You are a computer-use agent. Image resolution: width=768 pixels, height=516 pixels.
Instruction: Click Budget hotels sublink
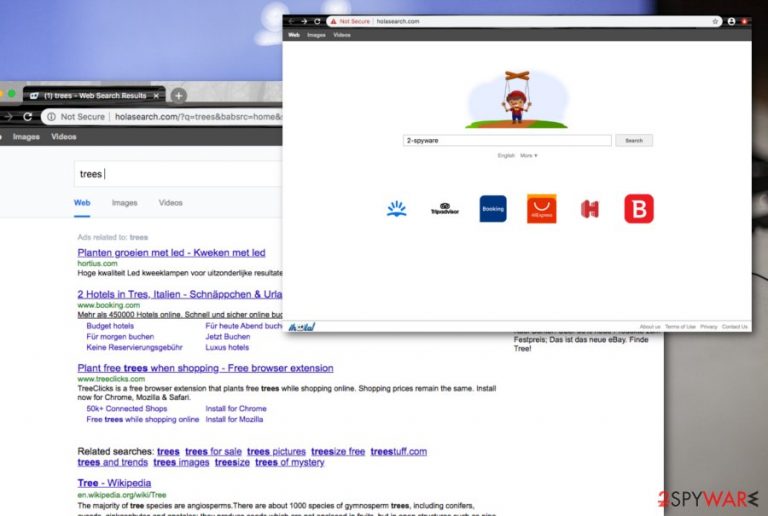pyautogui.click(x=110, y=326)
